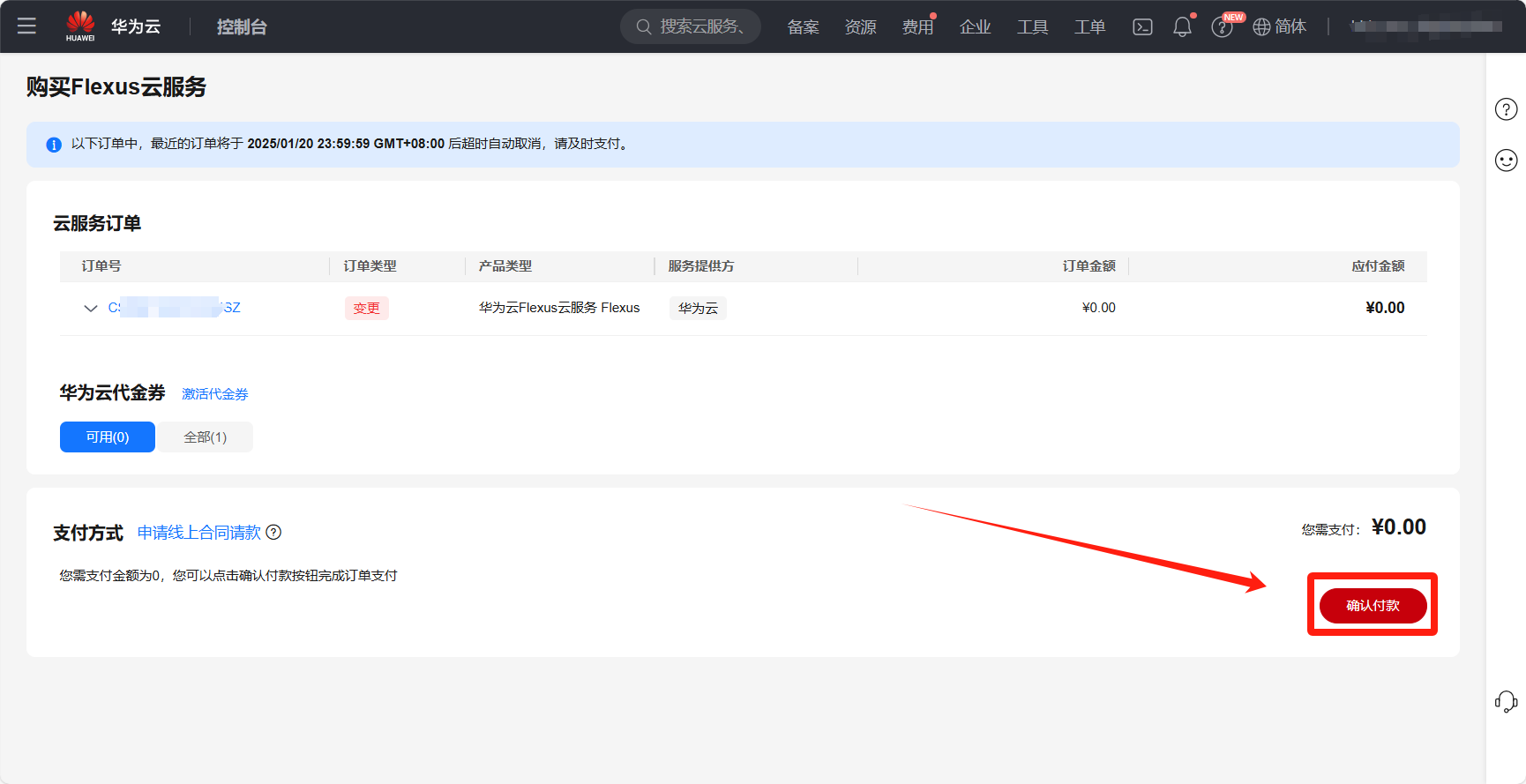Open the help center icon in top bar
The height and width of the screenshot is (784, 1526).
(x=1222, y=27)
